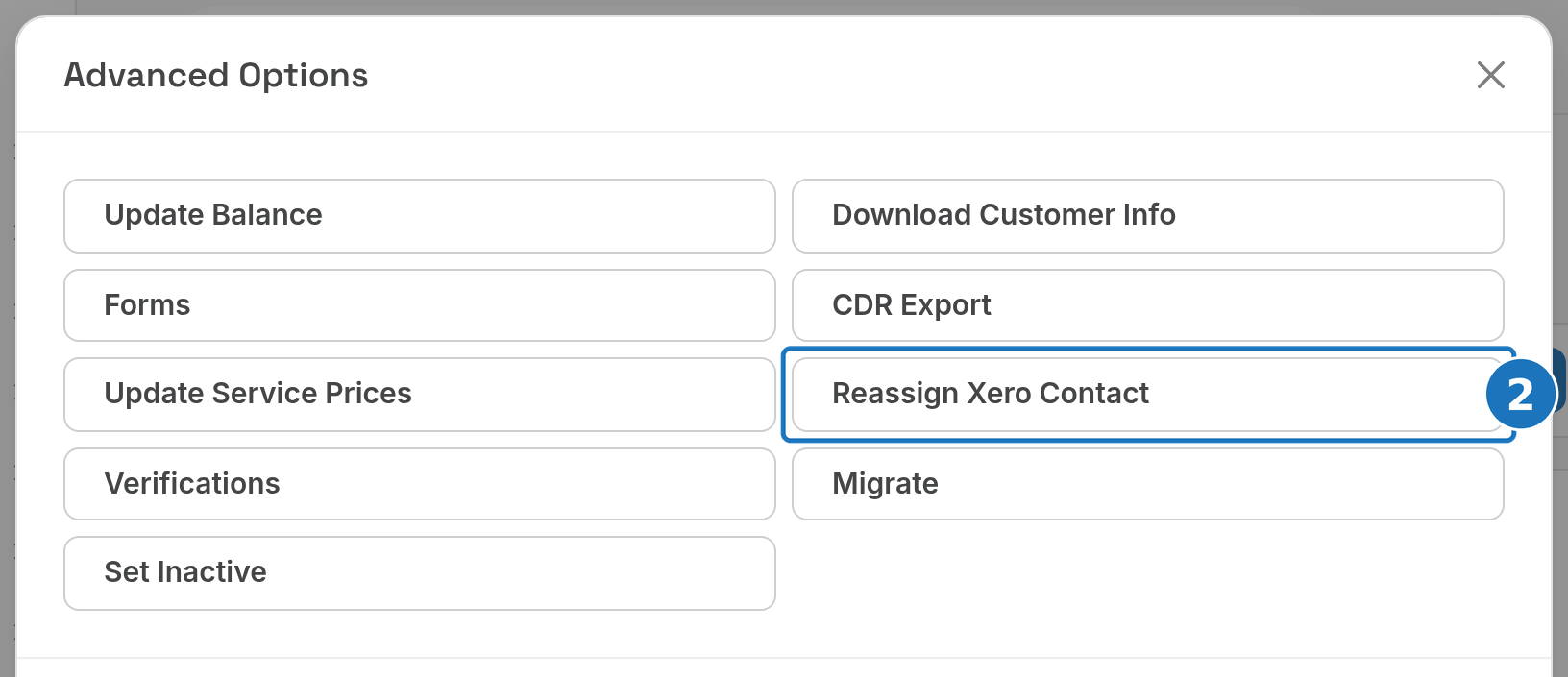Start the CDR Export
1568x677 pixels.
pos(1148,305)
